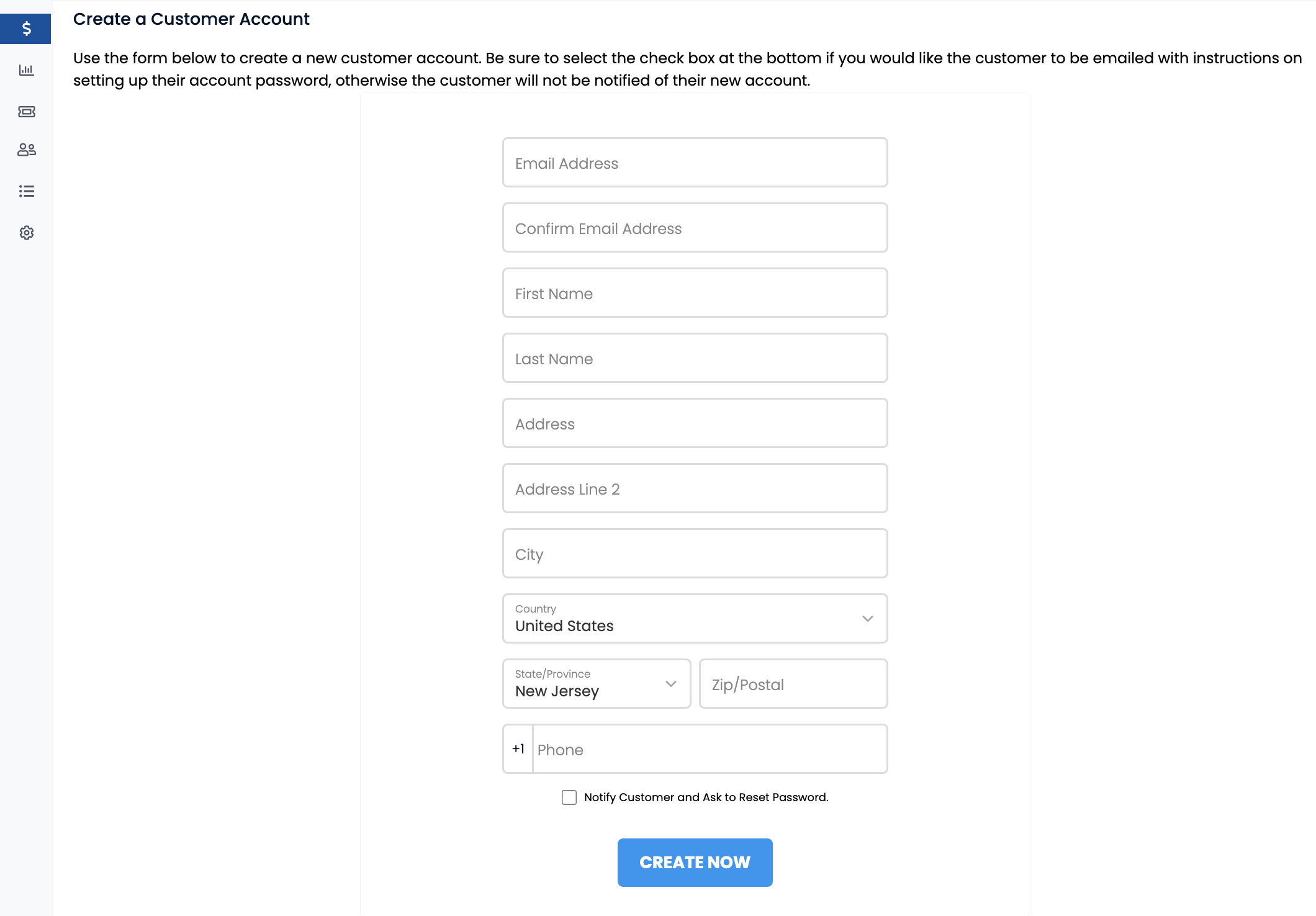
Task: Focus the Confirm Email Address field
Action: 695,228
